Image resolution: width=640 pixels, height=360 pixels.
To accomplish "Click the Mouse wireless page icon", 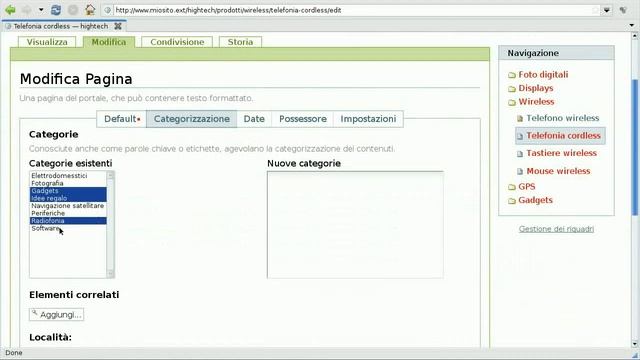I will (520, 171).
